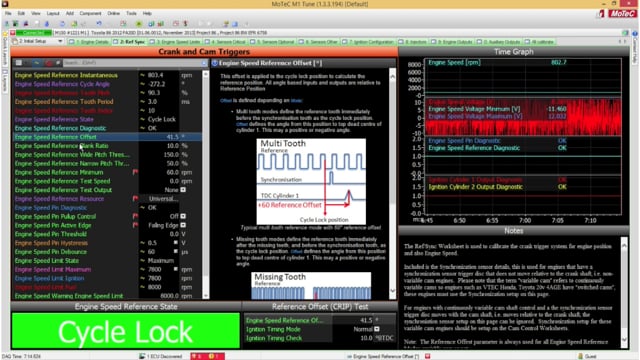Select Engine Speed Reference Instantaneous row
The width and height of the screenshot is (640, 360).
[x=107, y=75]
